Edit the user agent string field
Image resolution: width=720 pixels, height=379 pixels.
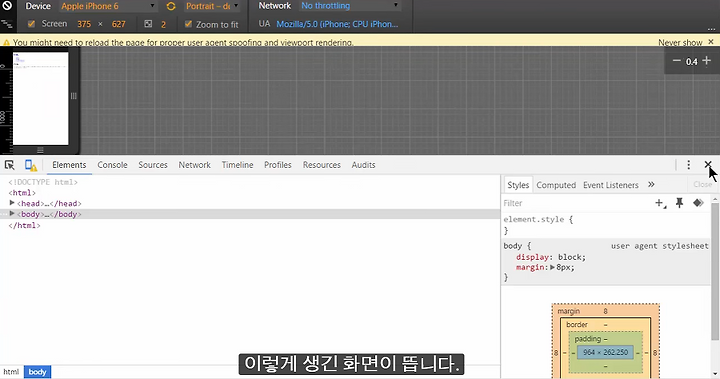point(337,24)
